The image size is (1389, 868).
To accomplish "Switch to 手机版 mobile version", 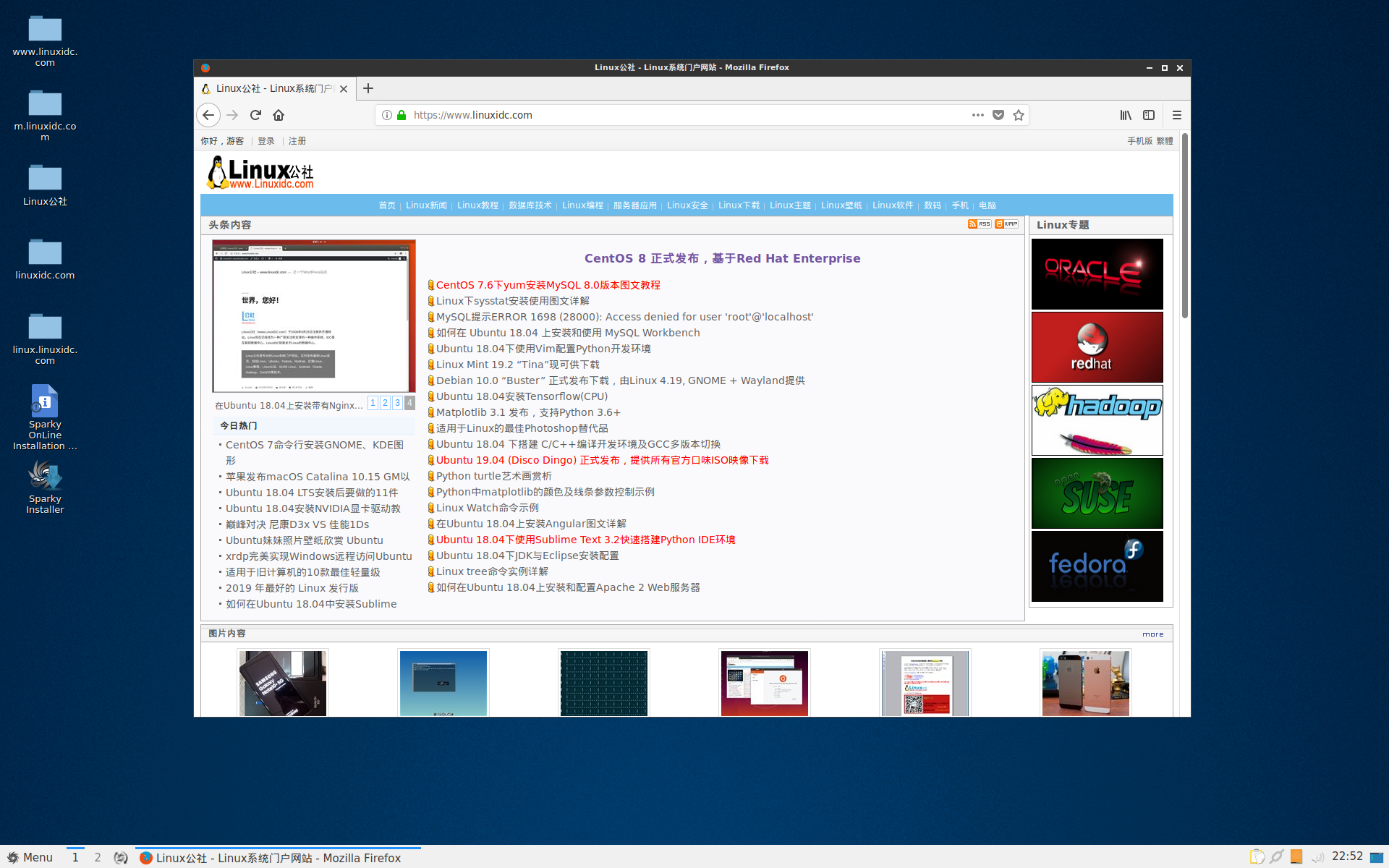I will coord(1139,141).
